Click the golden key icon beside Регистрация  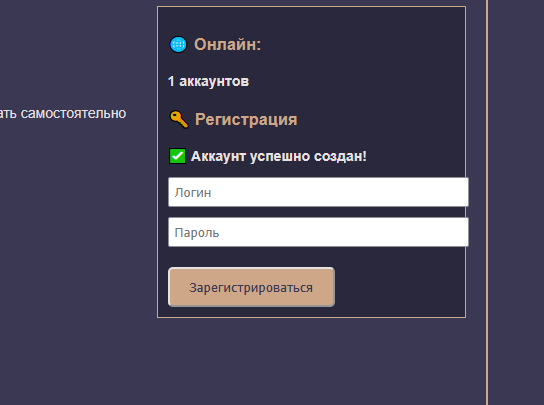click(179, 119)
